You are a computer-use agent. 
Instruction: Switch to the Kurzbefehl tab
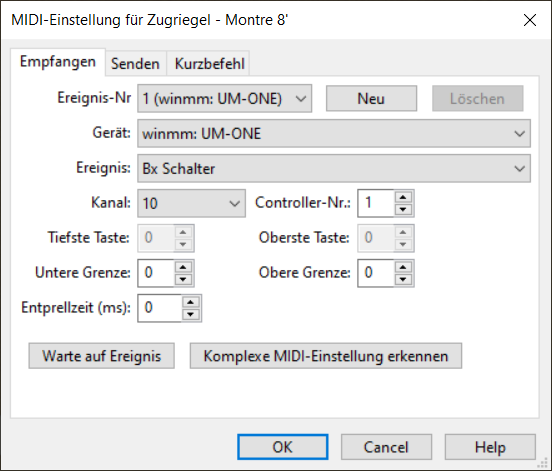[x=209, y=64]
